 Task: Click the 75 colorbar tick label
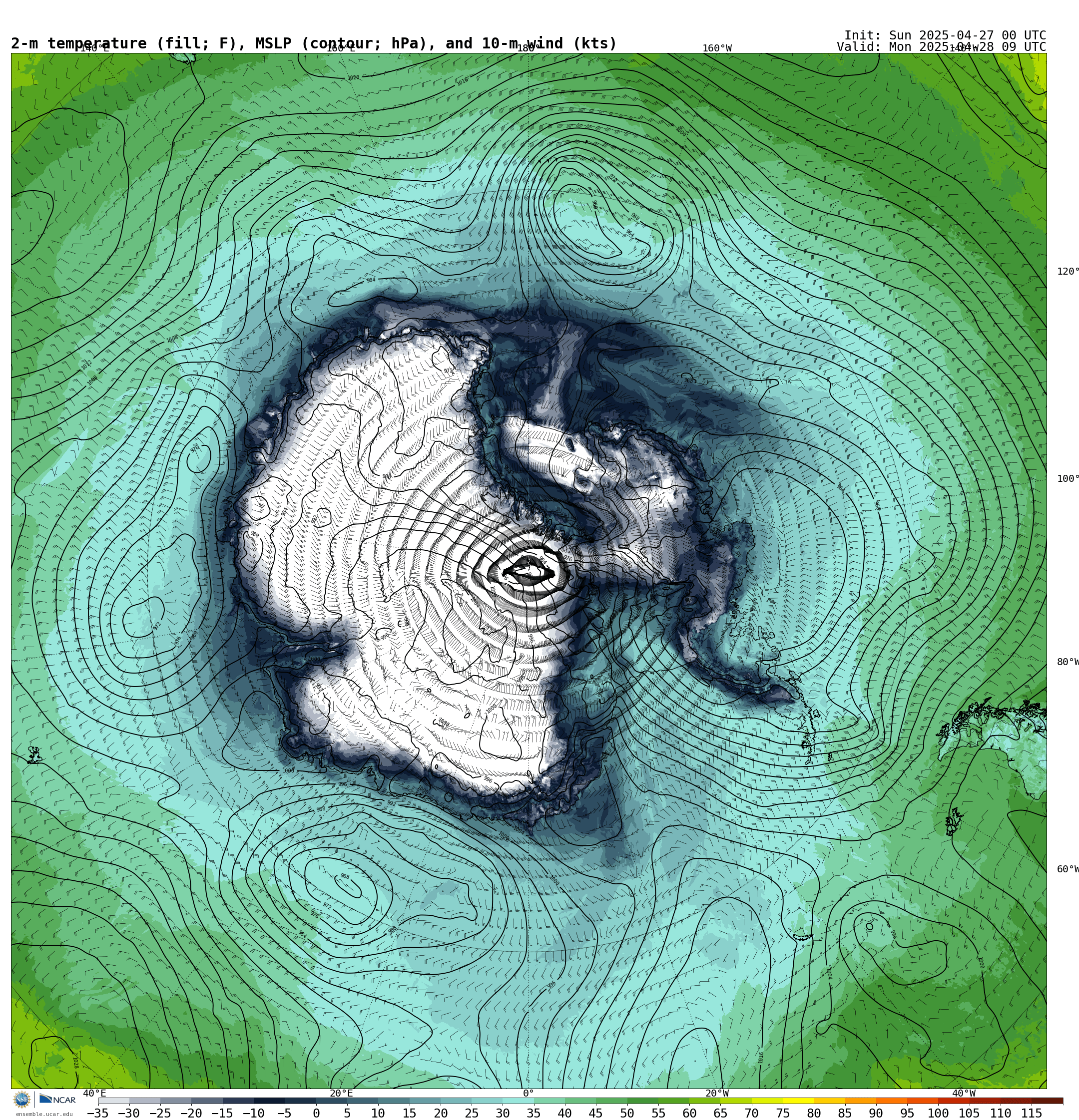[x=783, y=1113]
